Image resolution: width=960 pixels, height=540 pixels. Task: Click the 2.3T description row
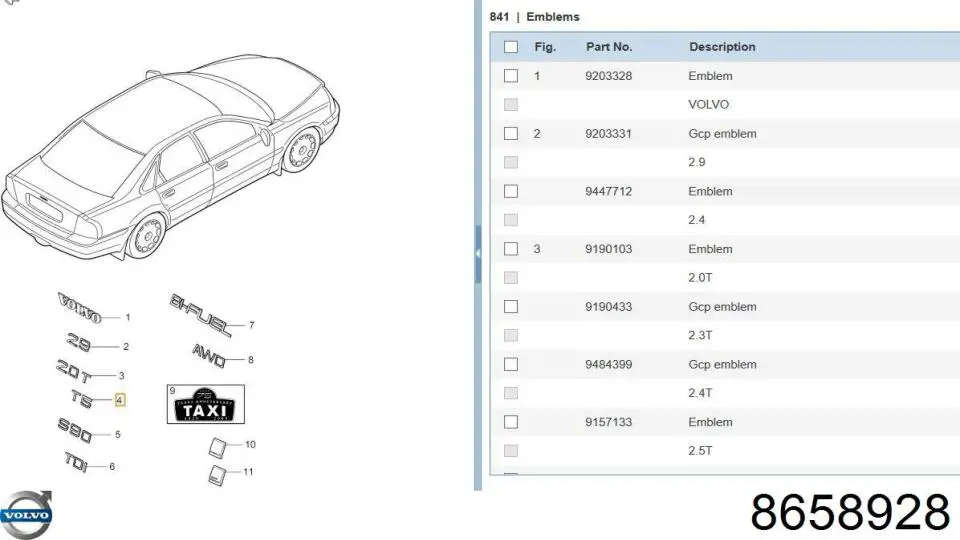click(x=700, y=335)
